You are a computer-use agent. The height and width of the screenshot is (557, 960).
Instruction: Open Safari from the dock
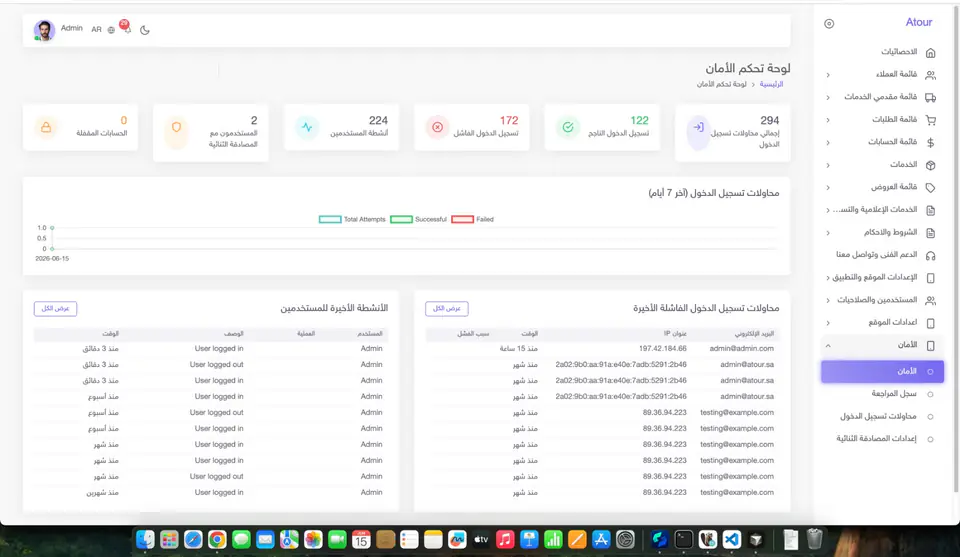click(193, 539)
